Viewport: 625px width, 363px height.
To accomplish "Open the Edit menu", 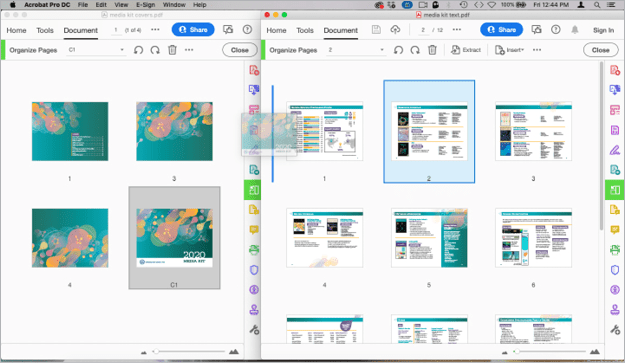I will point(101,5).
